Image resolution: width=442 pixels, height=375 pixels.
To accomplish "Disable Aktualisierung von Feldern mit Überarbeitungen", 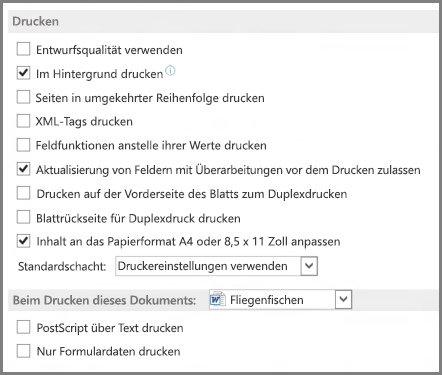I will pyautogui.click(x=23, y=169).
